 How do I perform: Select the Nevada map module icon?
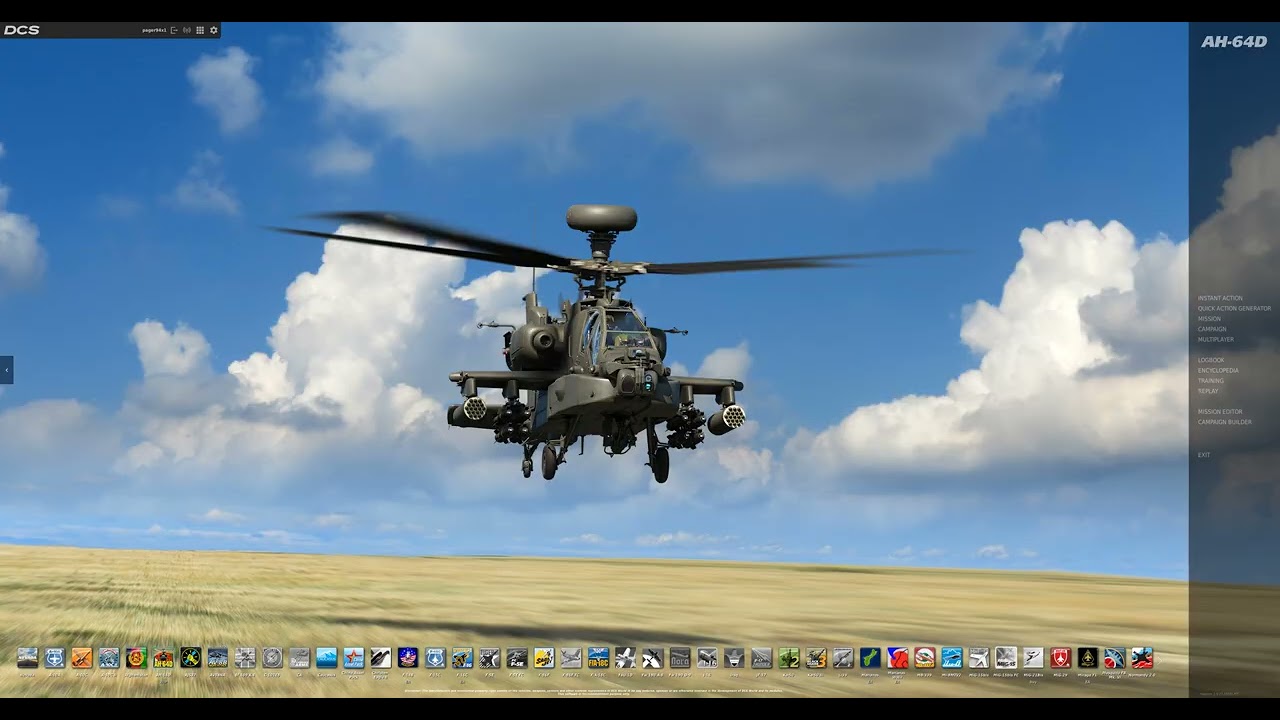click(27, 657)
